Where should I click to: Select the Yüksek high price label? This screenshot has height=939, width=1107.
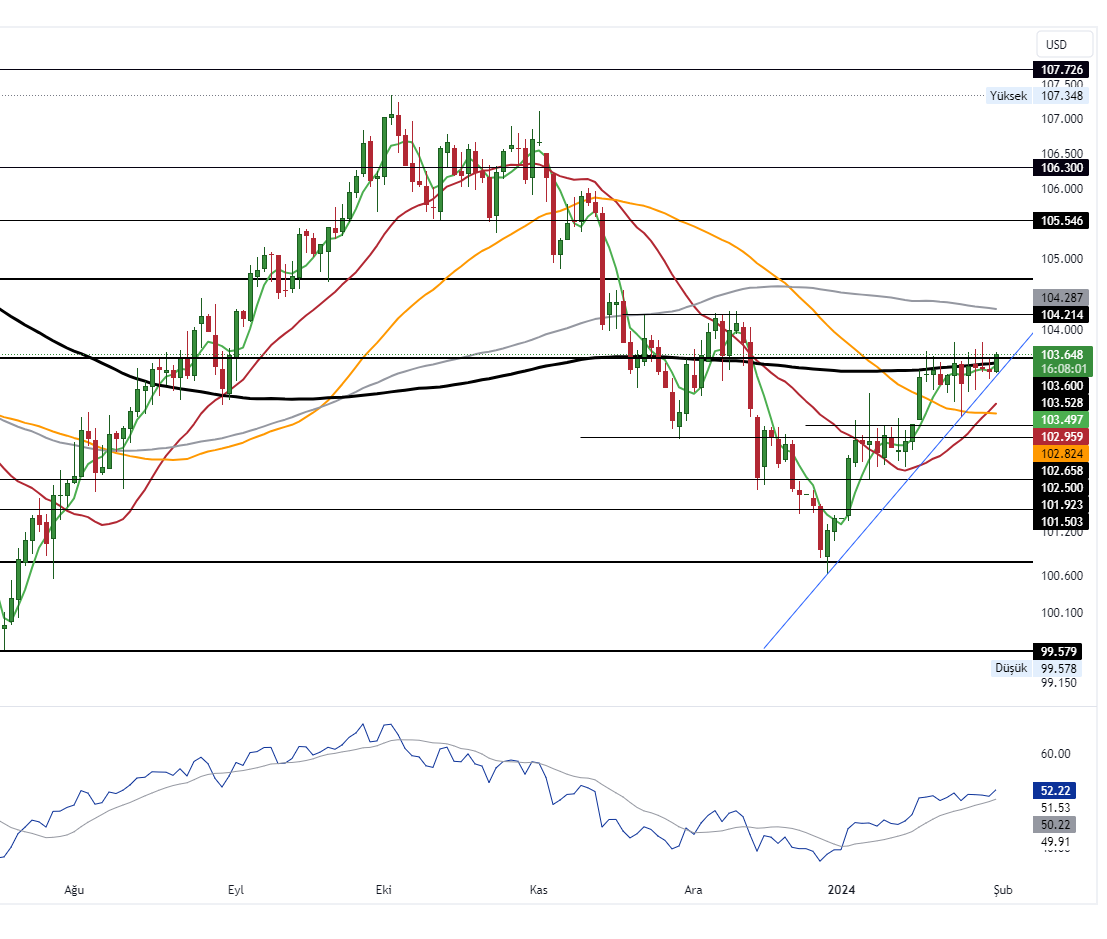1007,96
